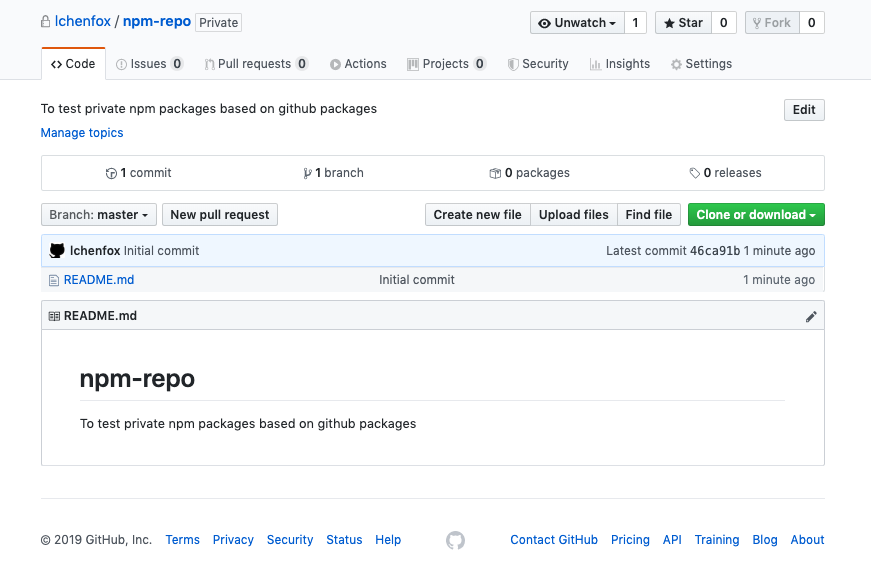The image size is (871, 563).
Task: Click the GitHub Octocat logo in footer
Action: (455, 540)
